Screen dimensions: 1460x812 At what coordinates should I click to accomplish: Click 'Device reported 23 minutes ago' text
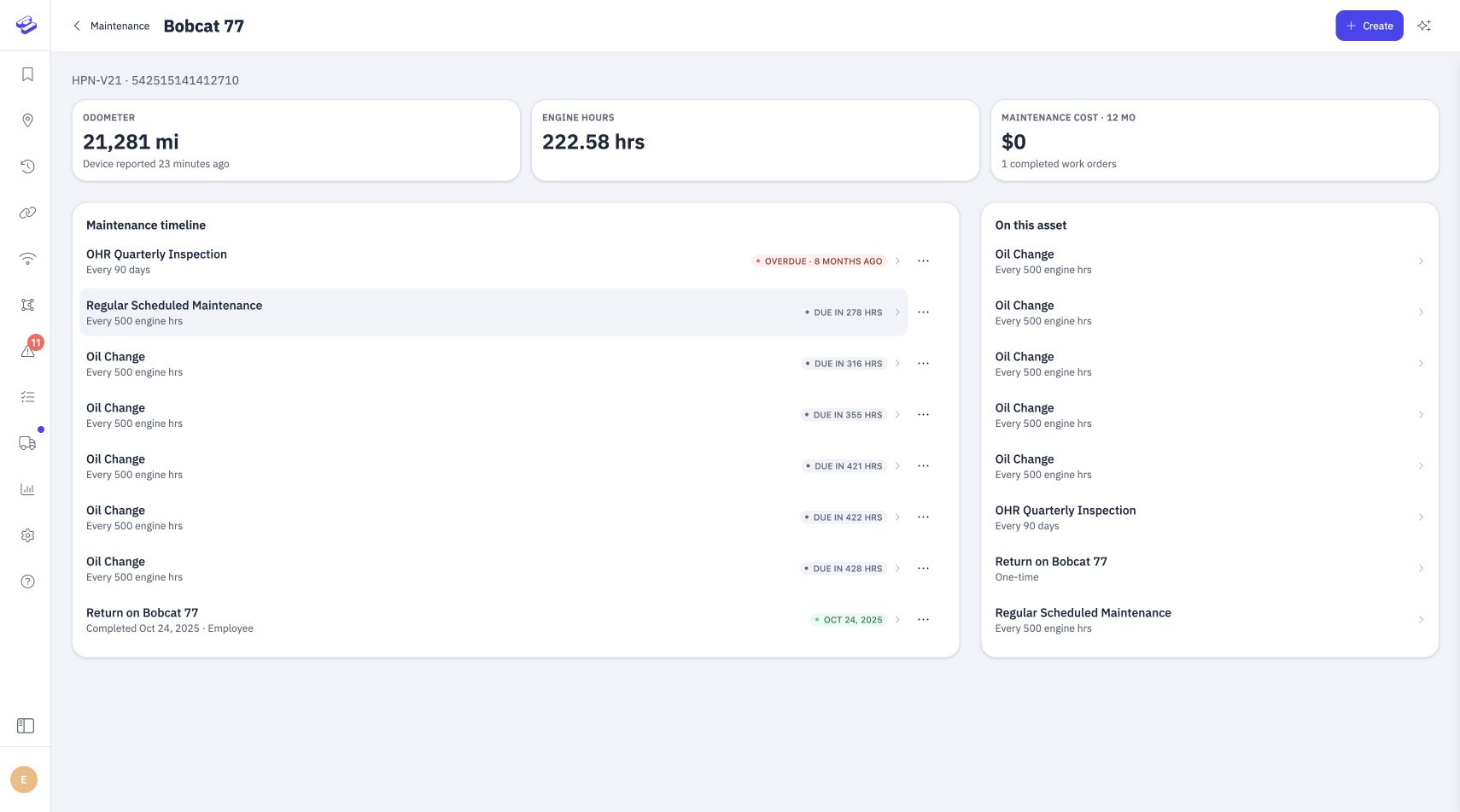156,164
